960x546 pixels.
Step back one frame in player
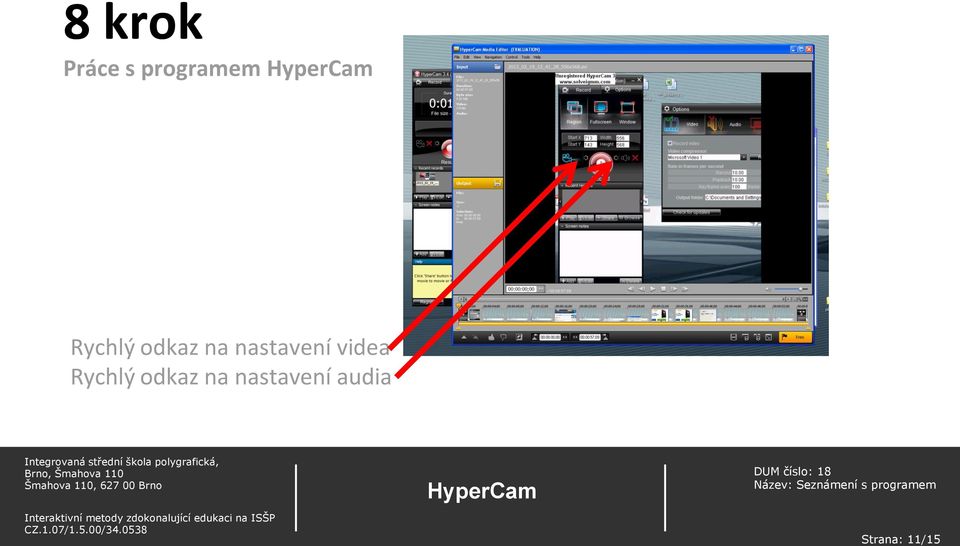tap(642, 289)
